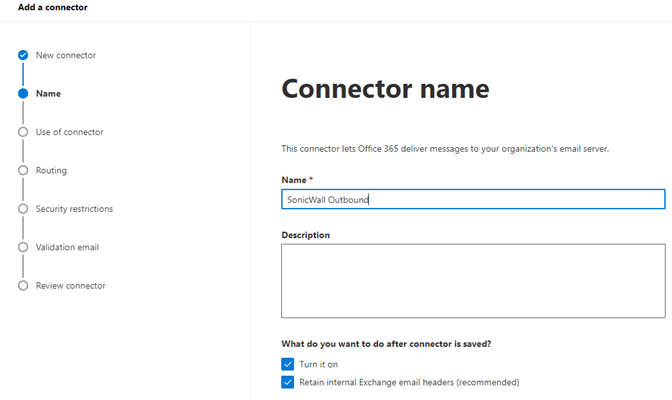Click the empty circle beside Use of connector
This screenshot has width=672, height=400.
pos(23,131)
